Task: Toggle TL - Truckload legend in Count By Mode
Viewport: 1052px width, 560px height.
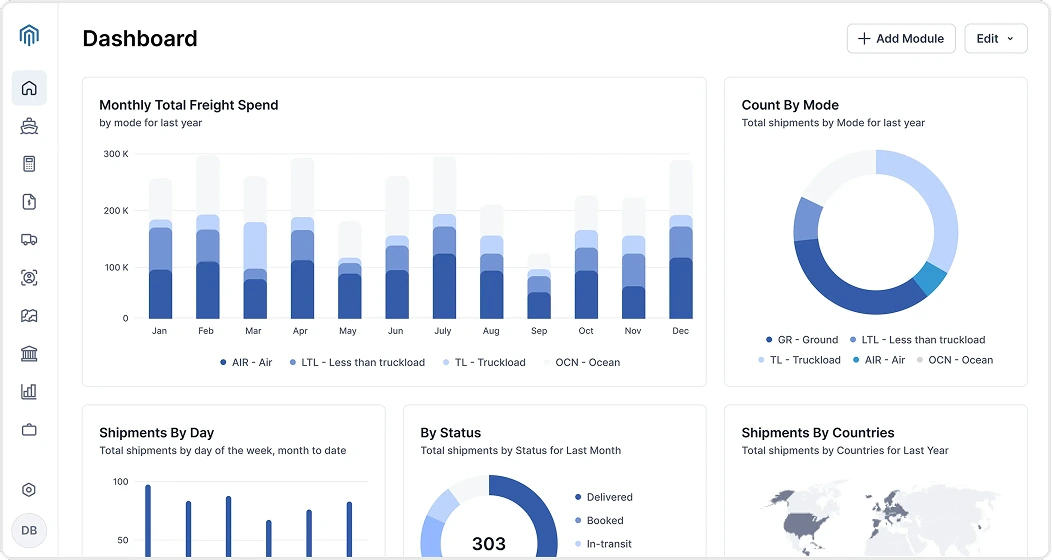Action: pyautogui.click(x=799, y=360)
